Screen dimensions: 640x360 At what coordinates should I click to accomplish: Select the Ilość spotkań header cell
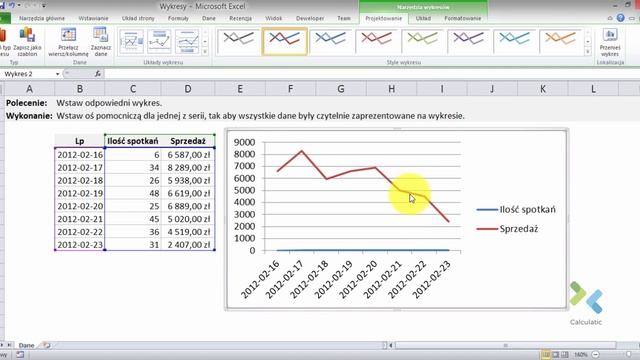click(133, 141)
